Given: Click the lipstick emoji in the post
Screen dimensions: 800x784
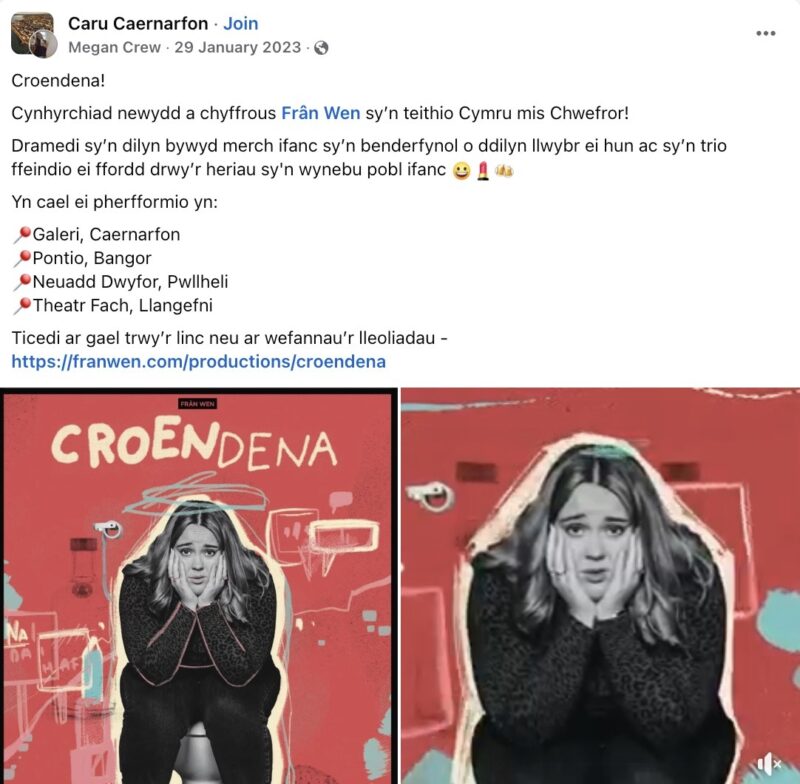Looking at the screenshot, I should click(483, 171).
